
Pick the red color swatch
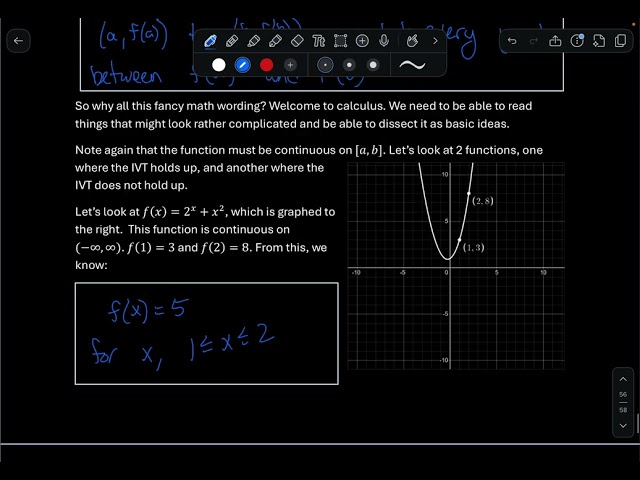pos(267,65)
